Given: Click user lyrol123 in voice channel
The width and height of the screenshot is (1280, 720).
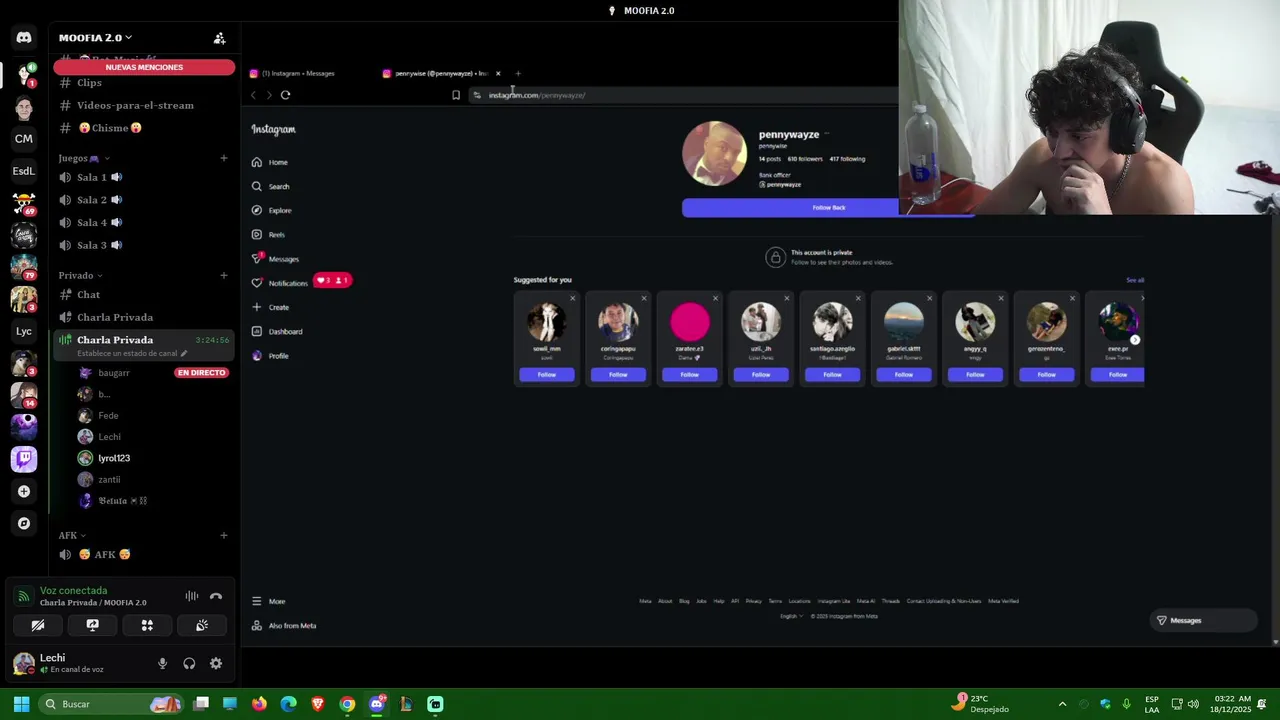Looking at the screenshot, I should (x=114, y=458).
